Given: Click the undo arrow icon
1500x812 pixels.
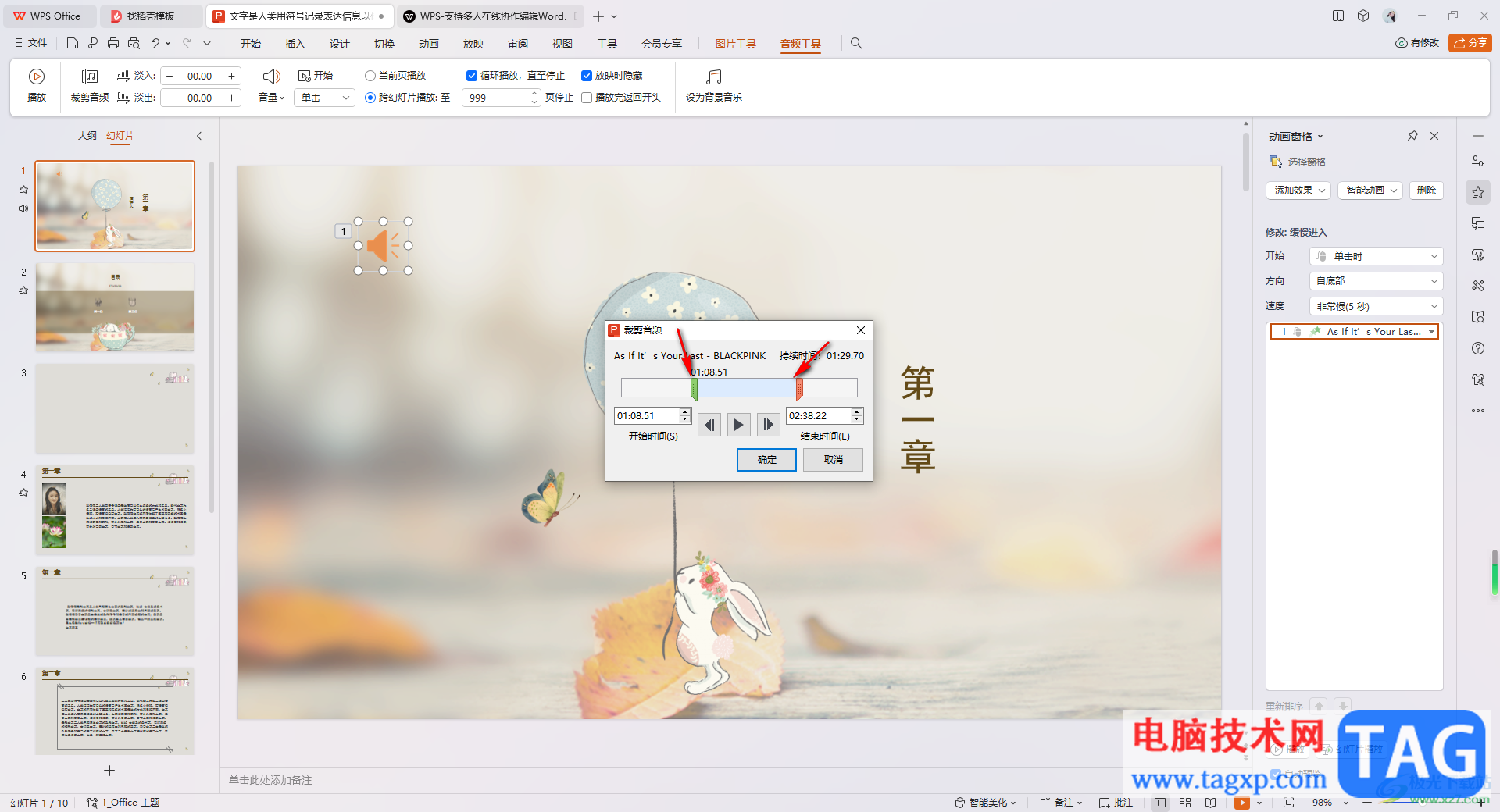Looking at the screenshot, I should click(155, 44).
